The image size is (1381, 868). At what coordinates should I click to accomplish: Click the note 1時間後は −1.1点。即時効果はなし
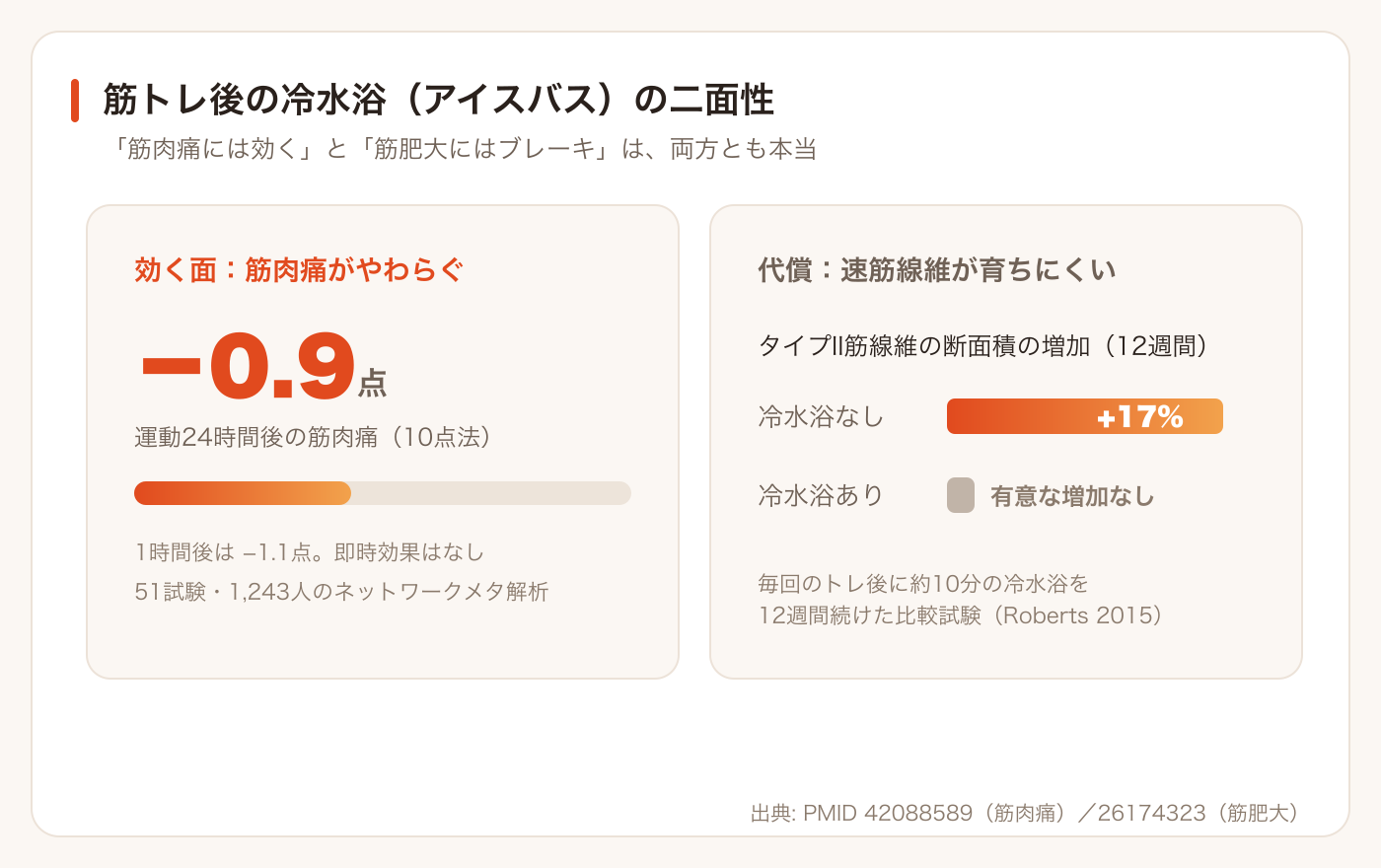pyautogui.click(x=310, y=552)
